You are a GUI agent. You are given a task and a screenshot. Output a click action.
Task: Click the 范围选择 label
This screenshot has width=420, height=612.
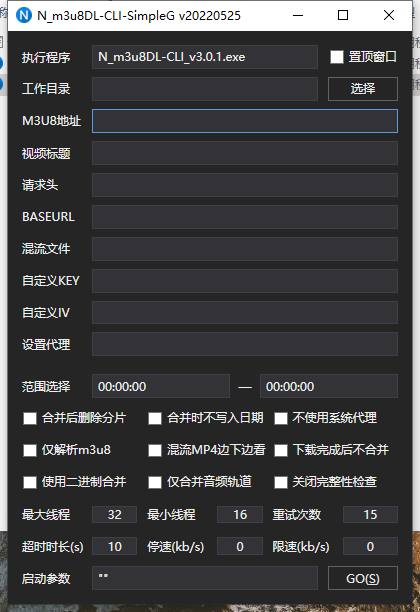[46, 387]
